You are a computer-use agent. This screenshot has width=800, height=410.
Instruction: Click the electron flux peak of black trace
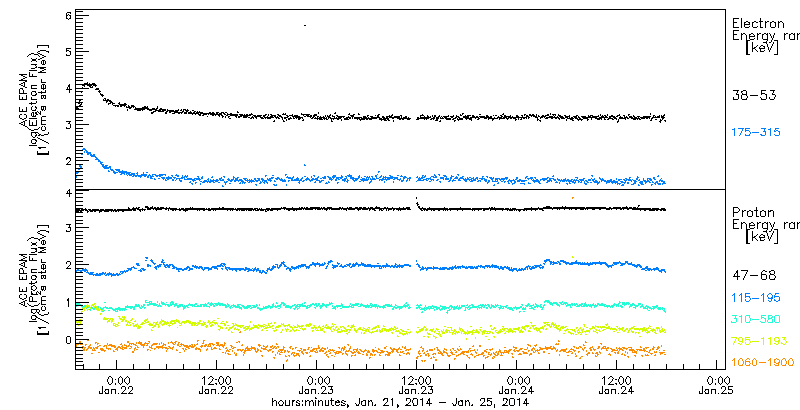coord(89,85)
